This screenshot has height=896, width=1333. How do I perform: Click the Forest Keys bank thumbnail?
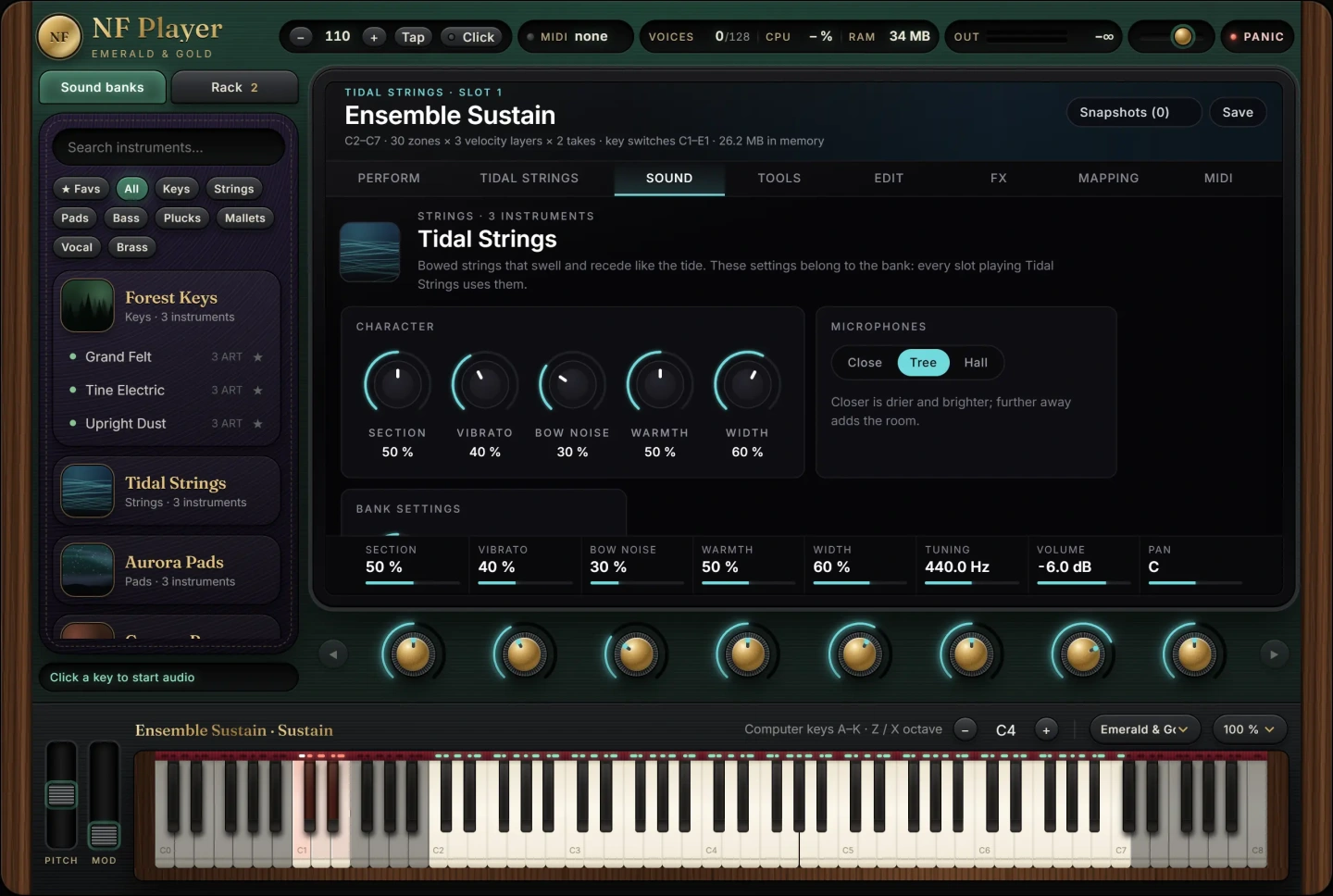pos(87,305)
